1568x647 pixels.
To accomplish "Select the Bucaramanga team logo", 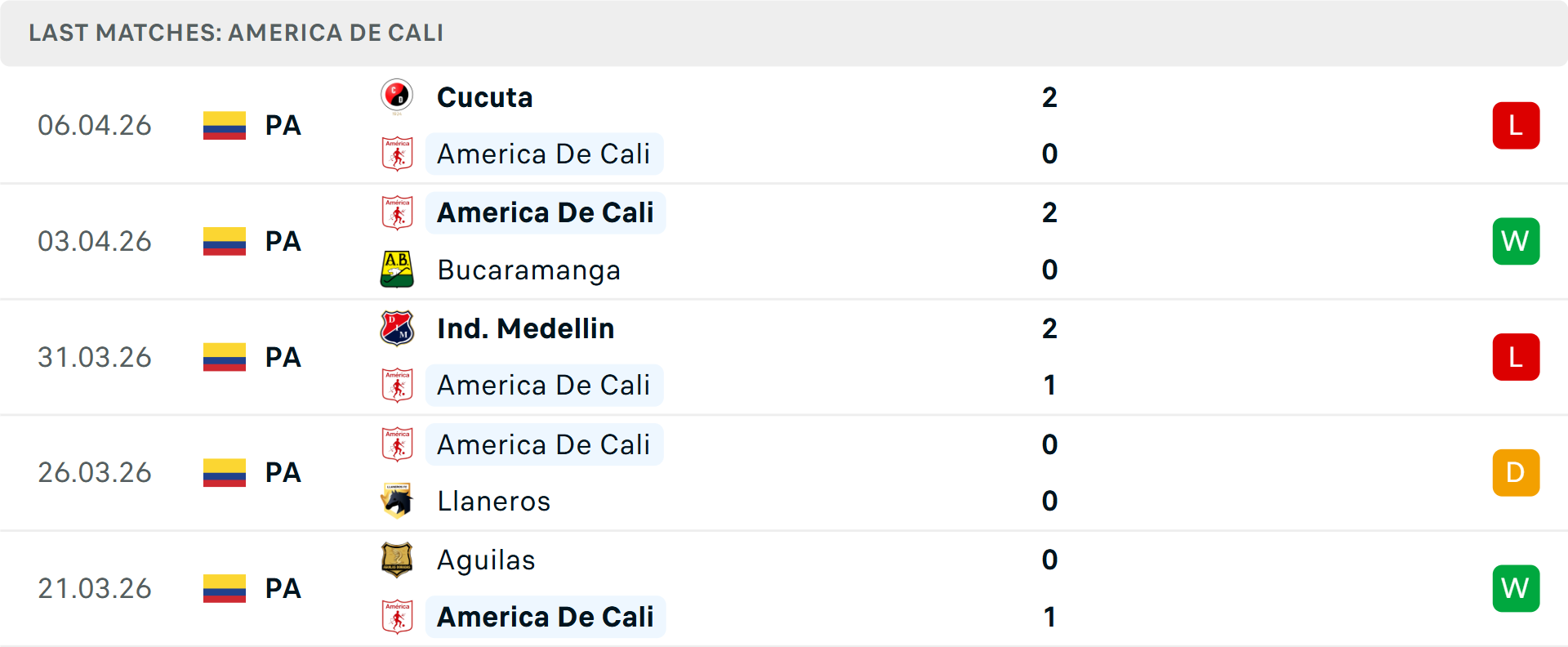I will (x=398, y=270).
